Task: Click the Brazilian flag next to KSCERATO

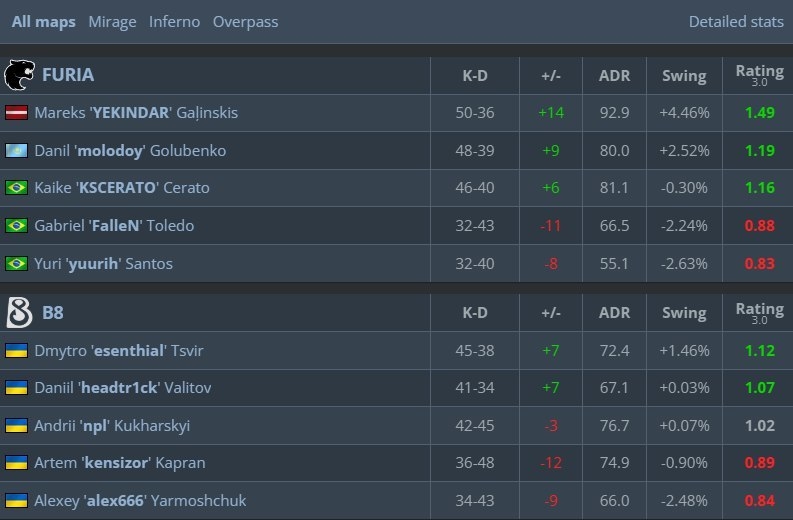Action: click(x=16, y=188)
